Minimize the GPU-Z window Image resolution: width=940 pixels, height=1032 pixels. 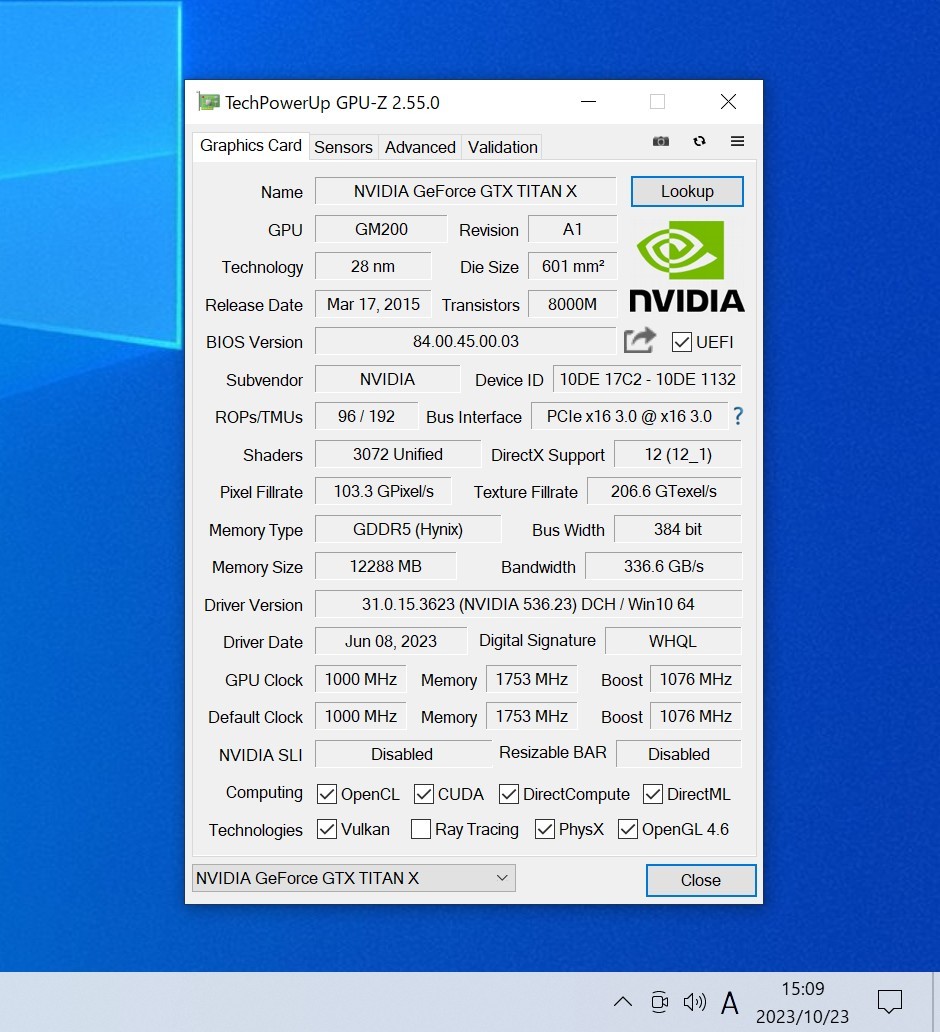point(588,102)
